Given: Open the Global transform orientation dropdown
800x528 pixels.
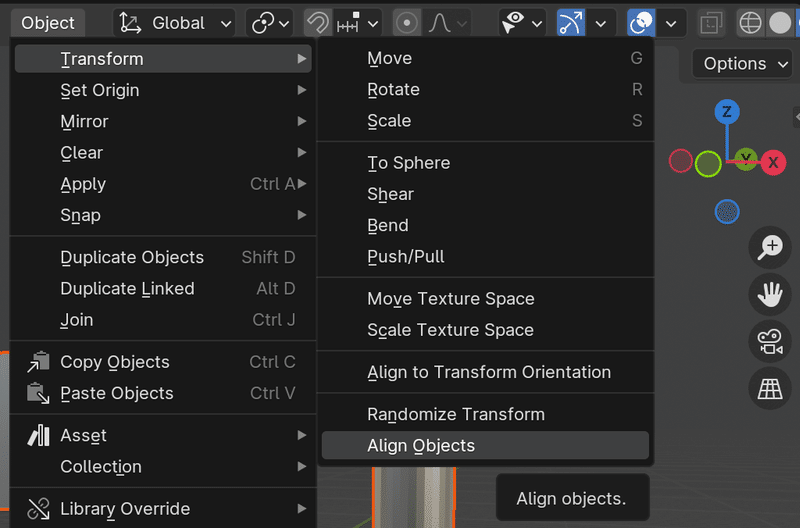Looking at the screenshot, I should click(175, 22).
